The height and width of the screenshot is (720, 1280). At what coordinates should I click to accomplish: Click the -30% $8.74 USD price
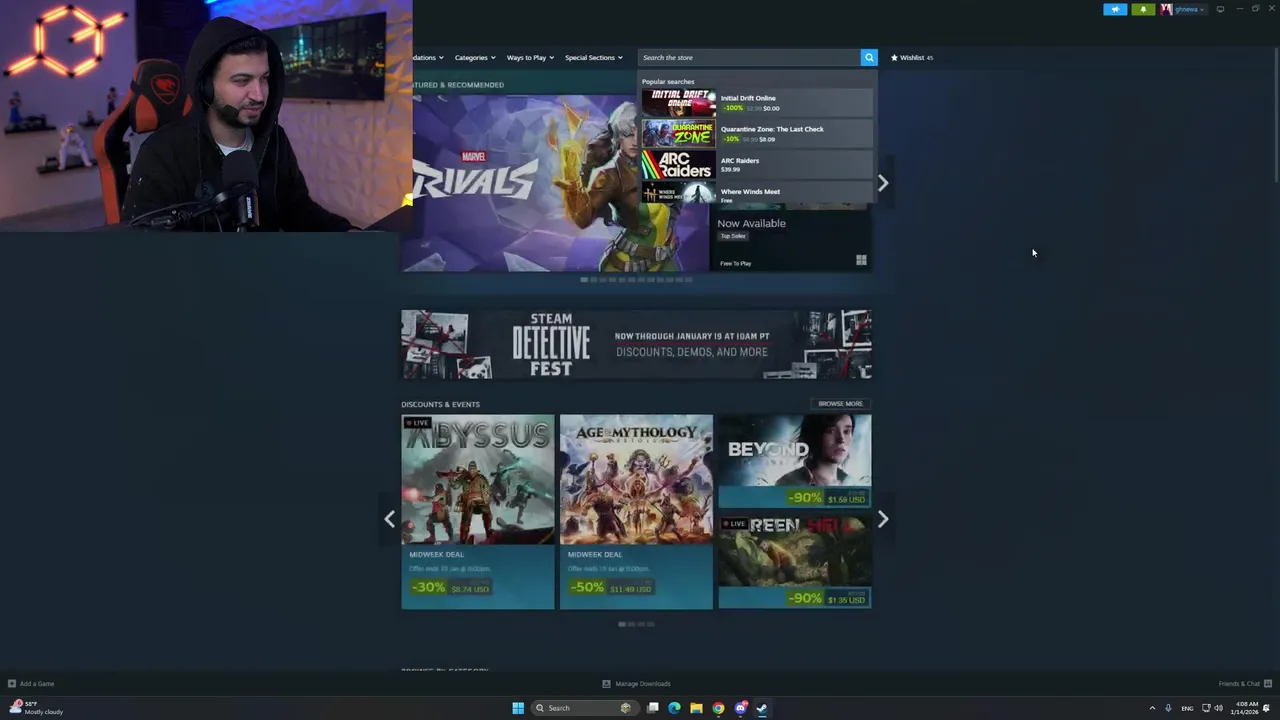coord(450,587)
